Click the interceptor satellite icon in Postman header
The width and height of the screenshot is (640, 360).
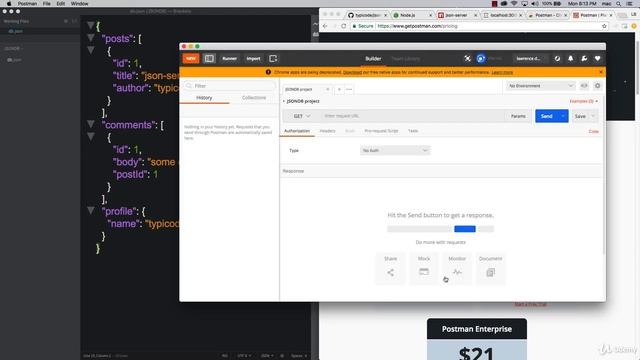pyautogui.click(x=467, y=58)
